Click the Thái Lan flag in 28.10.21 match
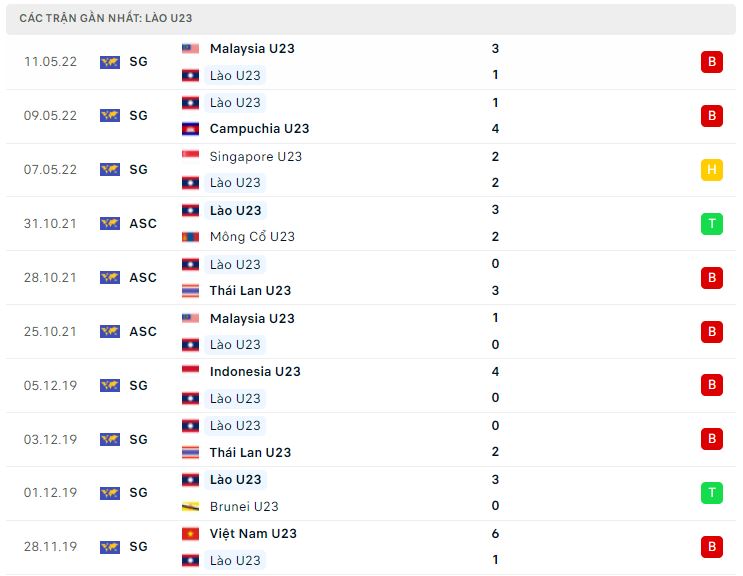Viewport: 743px width, 576px height. pyautogui.click(x=190, y=291)
